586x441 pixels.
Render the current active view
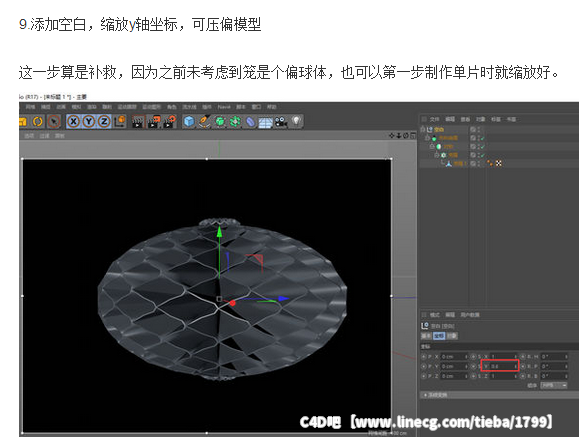(138, 121)
